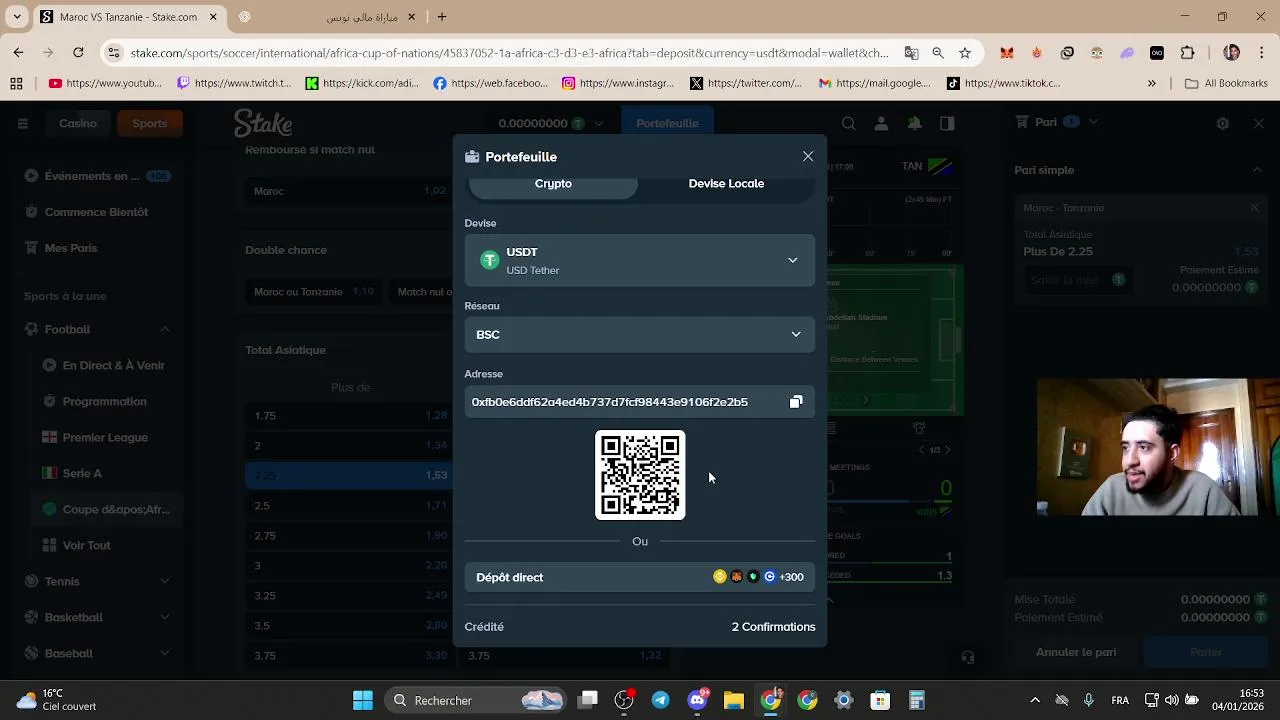The width and height of the screenshot is (1280, 720).
Task: Open the browser zoom icon
Action: click(938, 53)
